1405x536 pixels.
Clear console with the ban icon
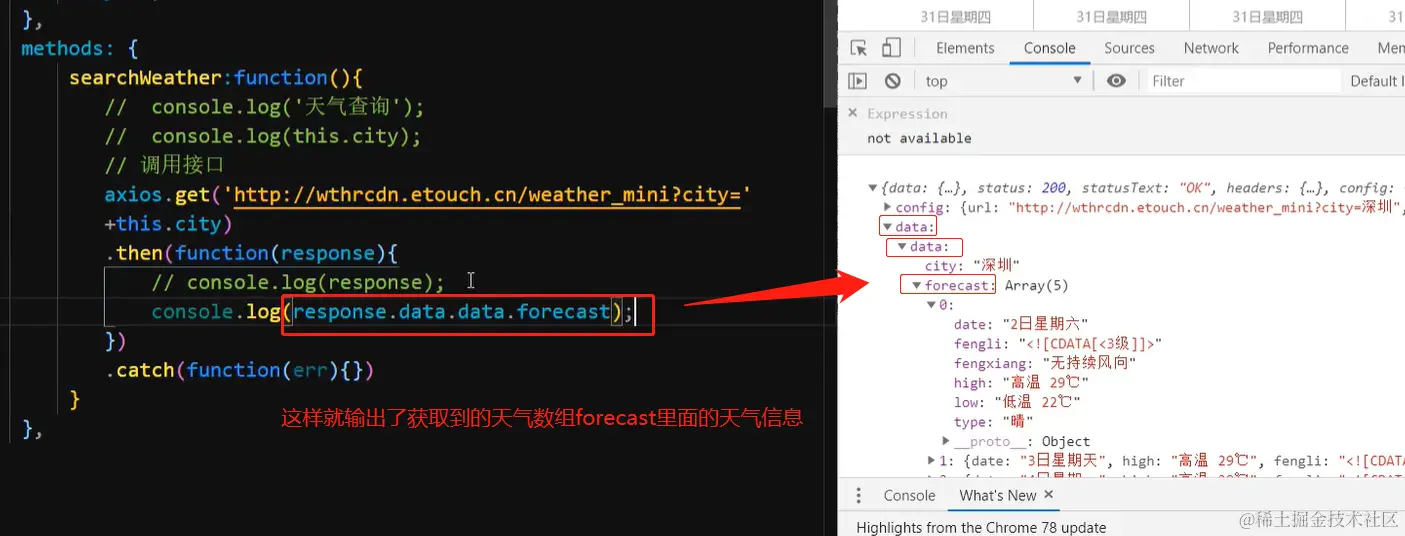(893, 81)
